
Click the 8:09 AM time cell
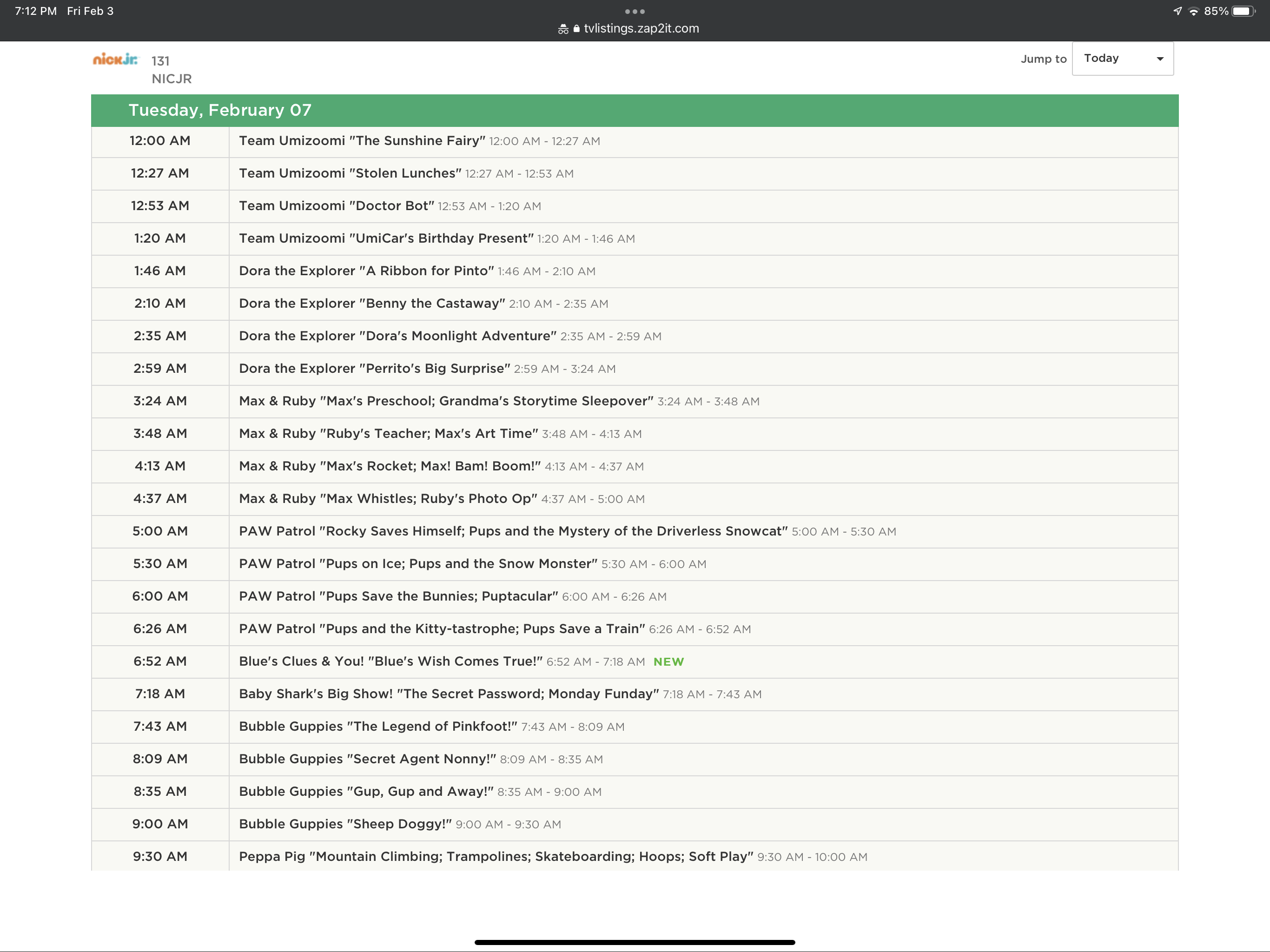[x=160, y=759]
